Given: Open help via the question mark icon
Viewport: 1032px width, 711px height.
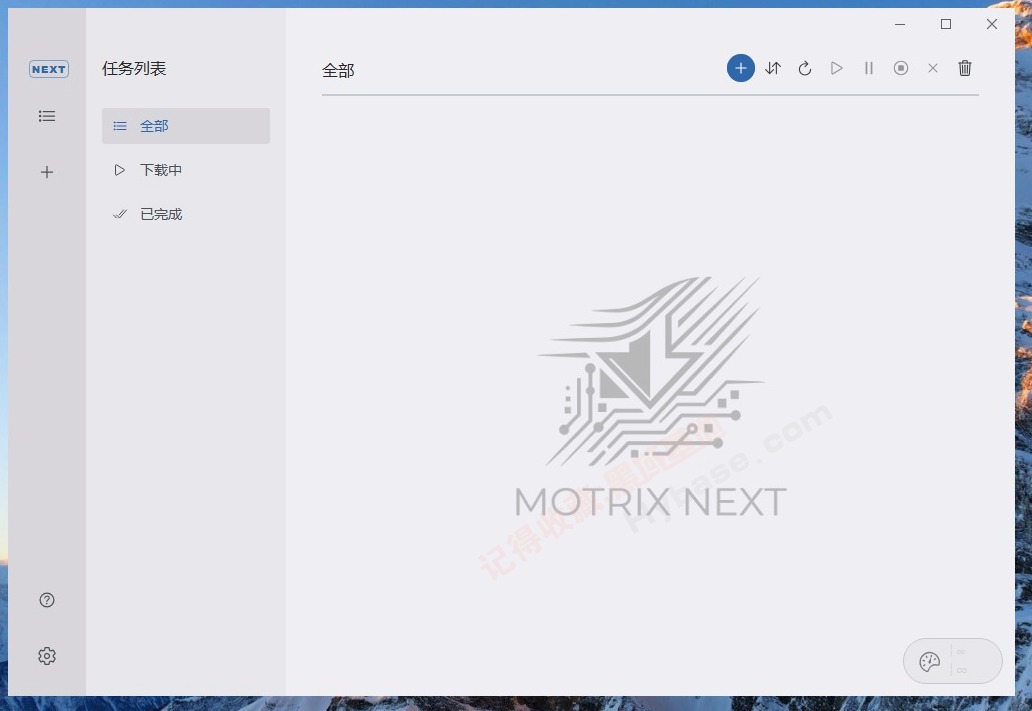Looking at the screenshot, I should (47, 599).
